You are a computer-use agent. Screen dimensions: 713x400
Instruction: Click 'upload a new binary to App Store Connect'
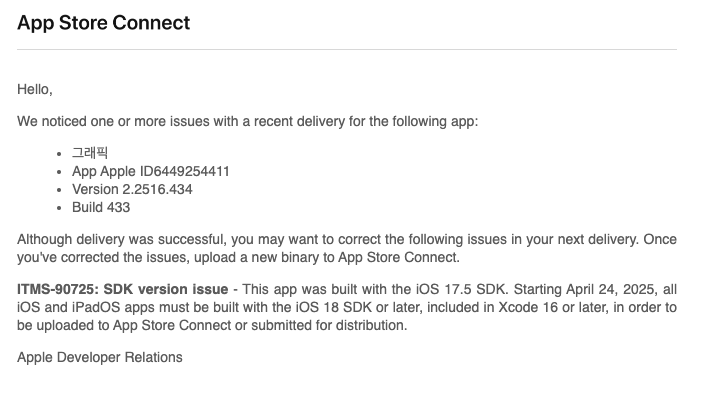[x=326, y=257]
